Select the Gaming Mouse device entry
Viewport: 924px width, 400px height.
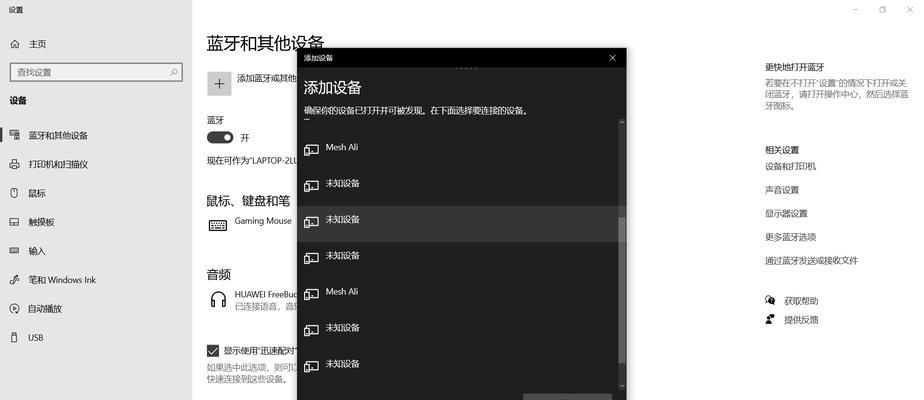point(252,224)
